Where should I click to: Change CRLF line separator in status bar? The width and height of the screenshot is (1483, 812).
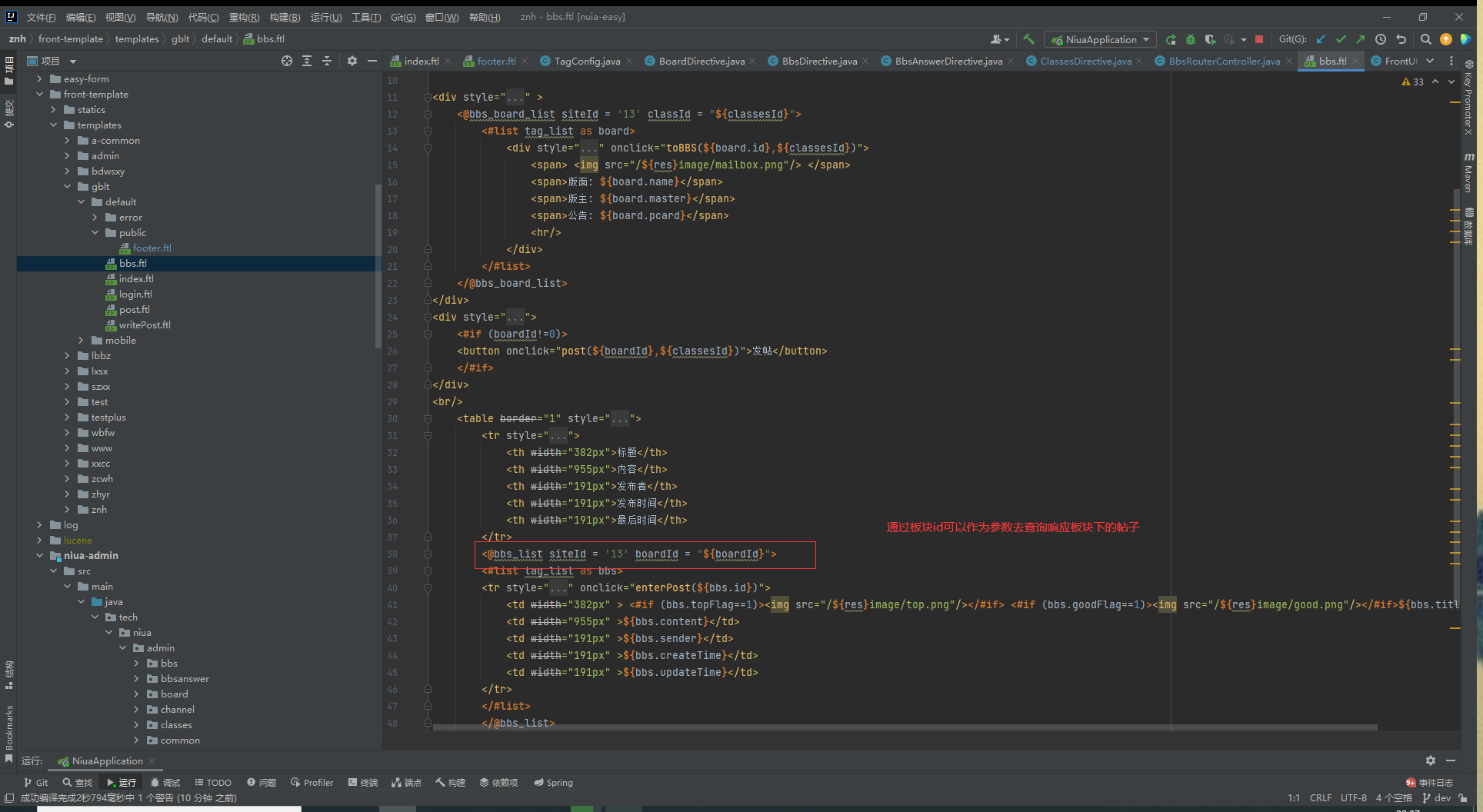coord(1321,797)
